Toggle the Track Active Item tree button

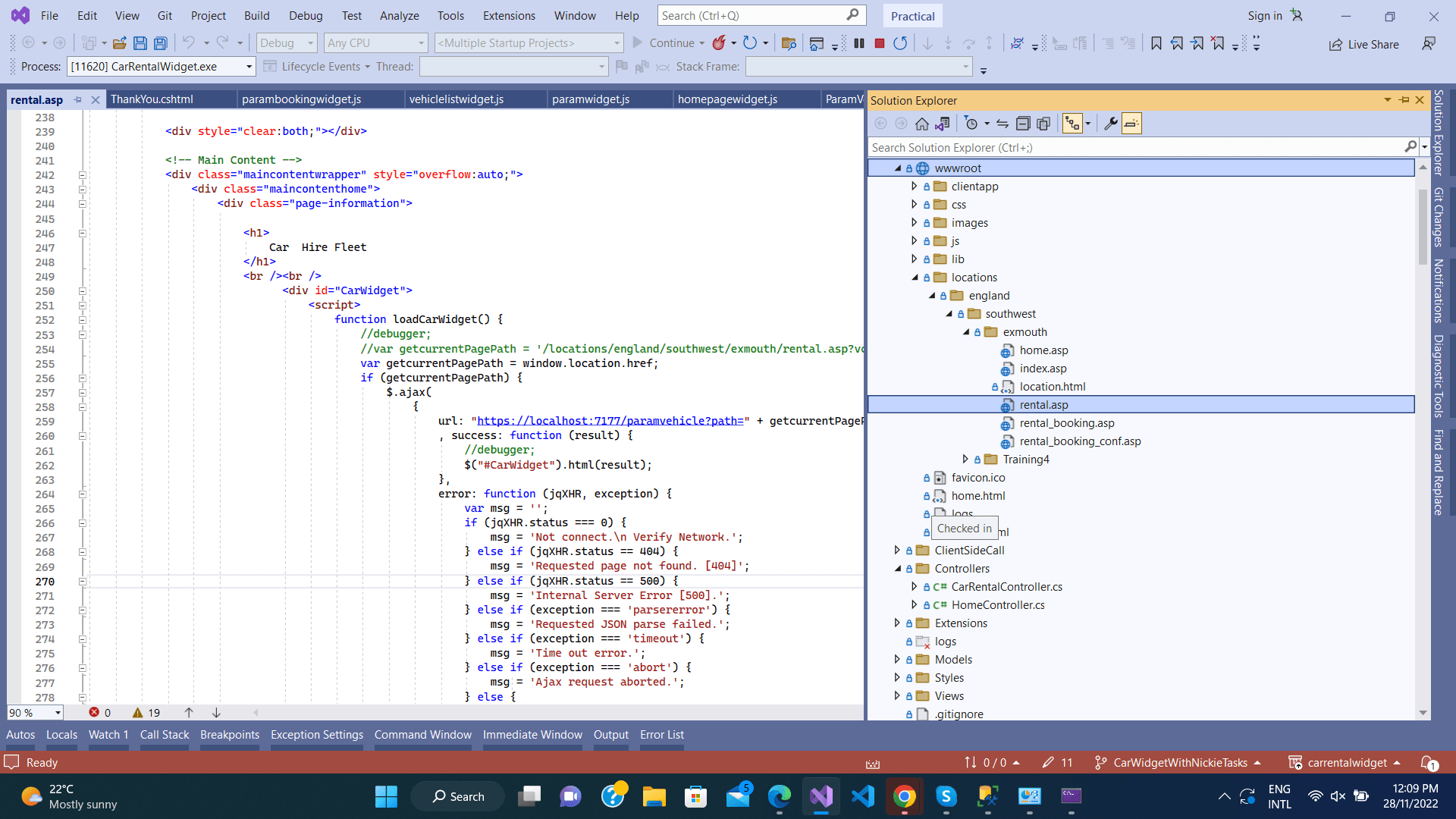(1072, 124)
